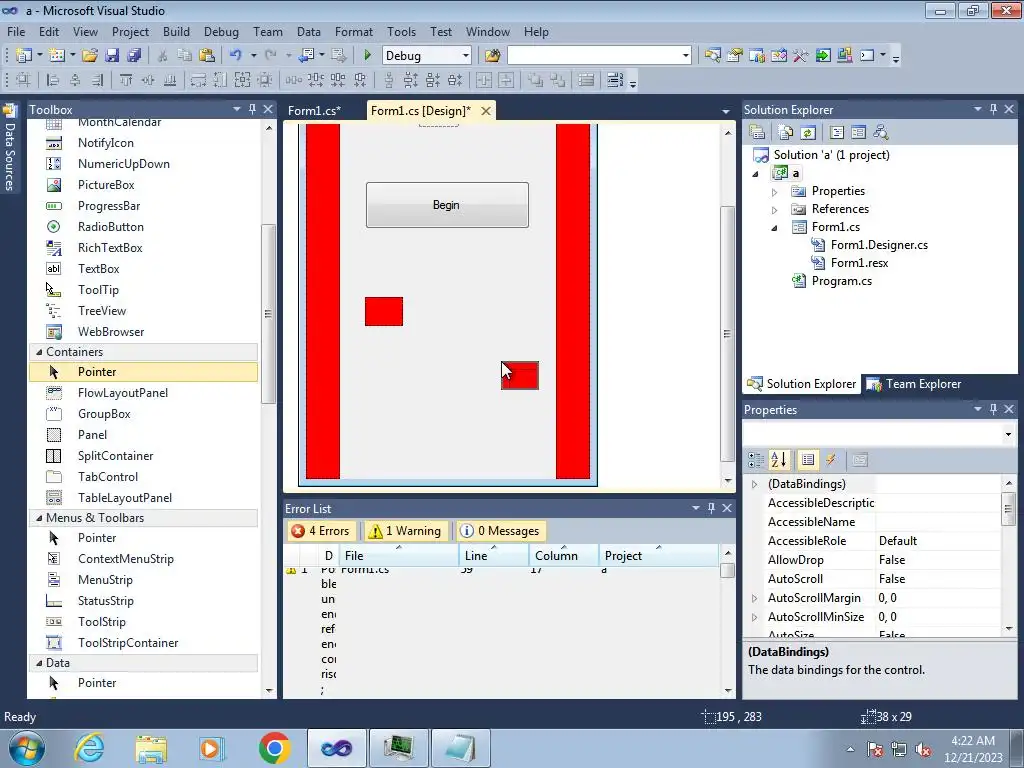Image resolution: width=1024 pixels, height=768 pixels.
Task: Open the Build menu
Action: pos(176,31)
